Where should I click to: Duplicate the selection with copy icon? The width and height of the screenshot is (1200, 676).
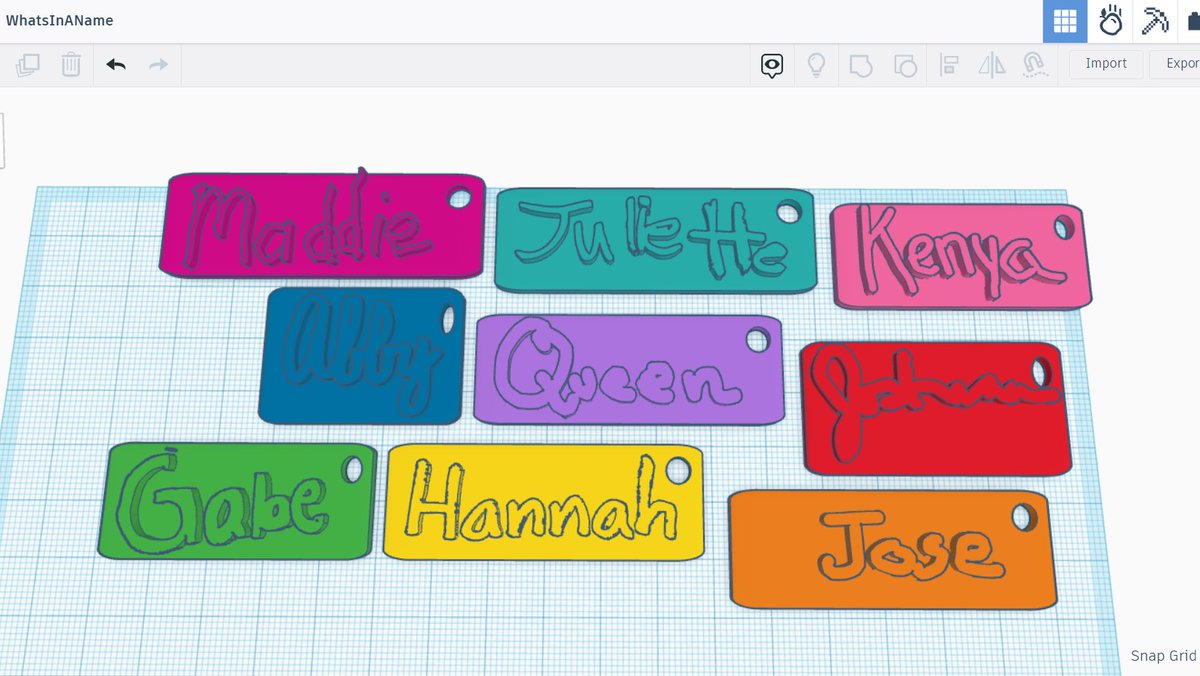click(28, 64)
